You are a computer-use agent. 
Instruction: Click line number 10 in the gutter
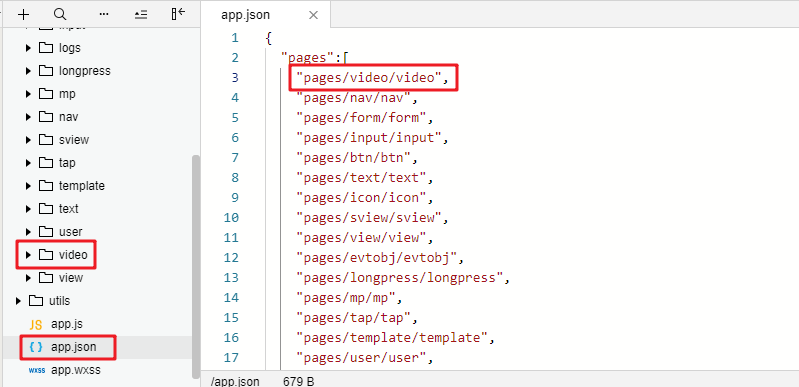tap(231, 218)
